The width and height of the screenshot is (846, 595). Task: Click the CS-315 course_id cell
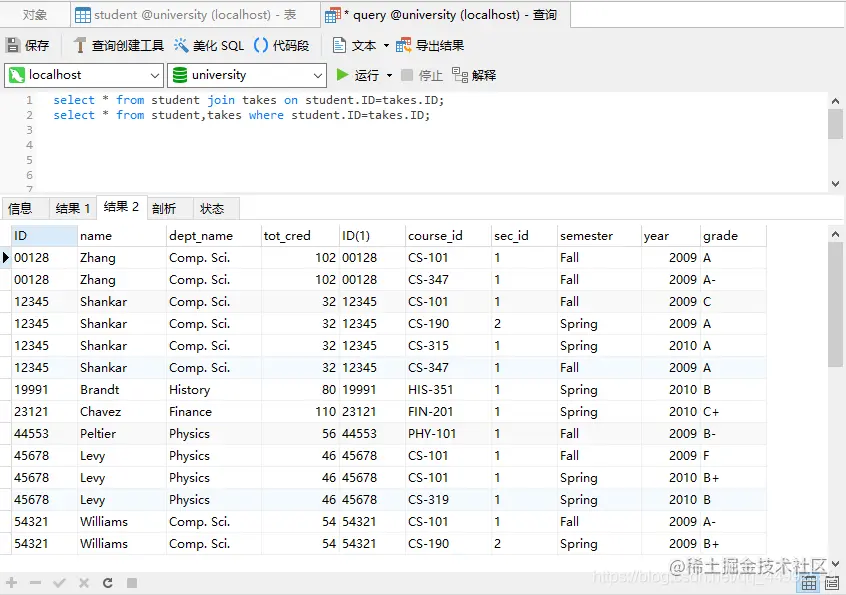[x=448, y=346]
